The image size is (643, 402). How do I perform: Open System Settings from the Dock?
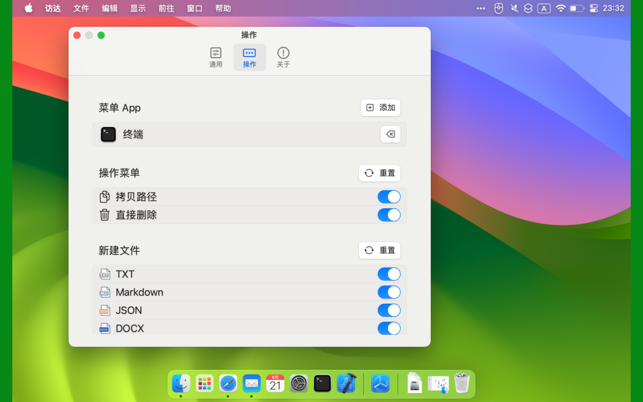299,384
